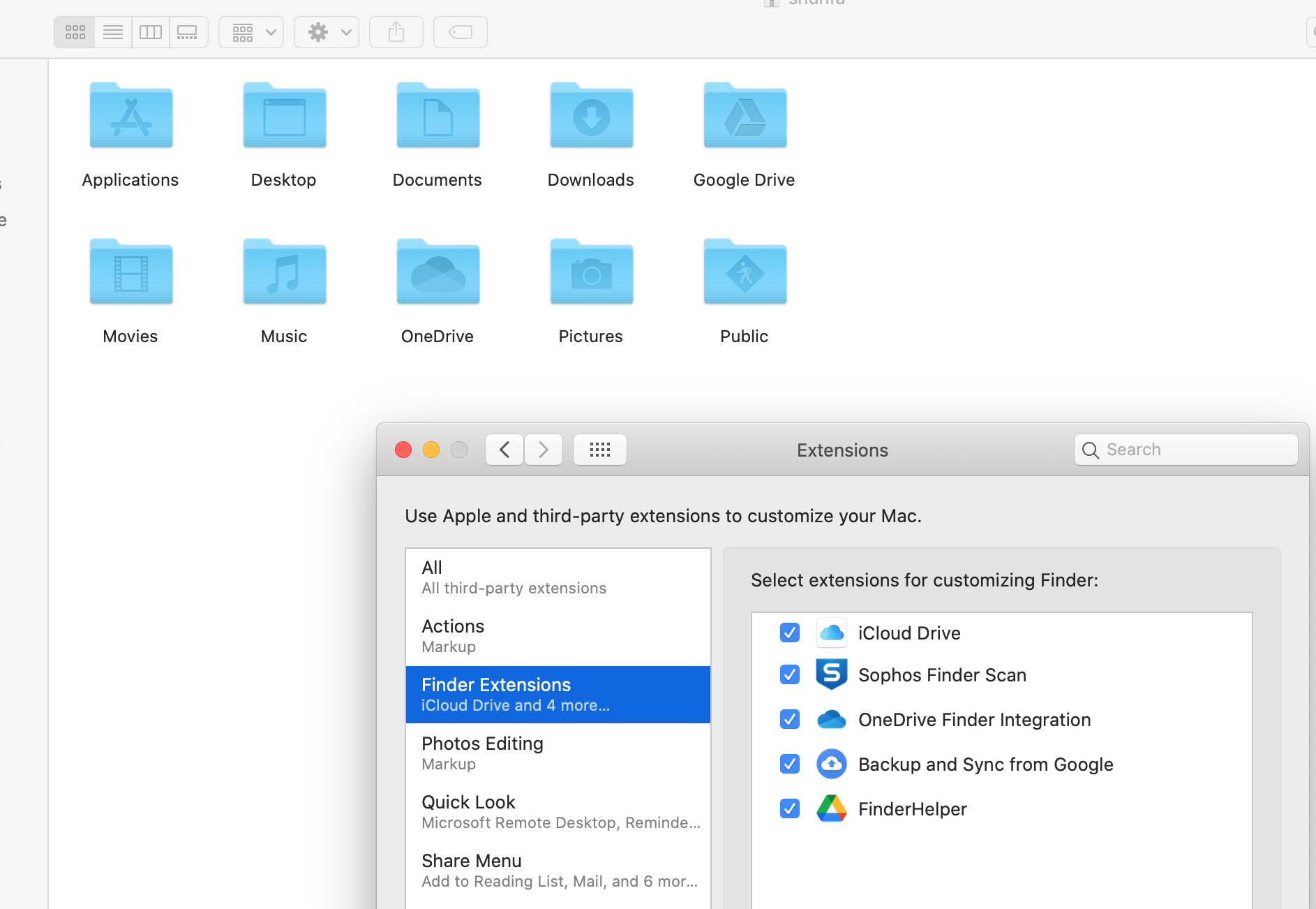Select the Share Menu category

tap(558, 871)
